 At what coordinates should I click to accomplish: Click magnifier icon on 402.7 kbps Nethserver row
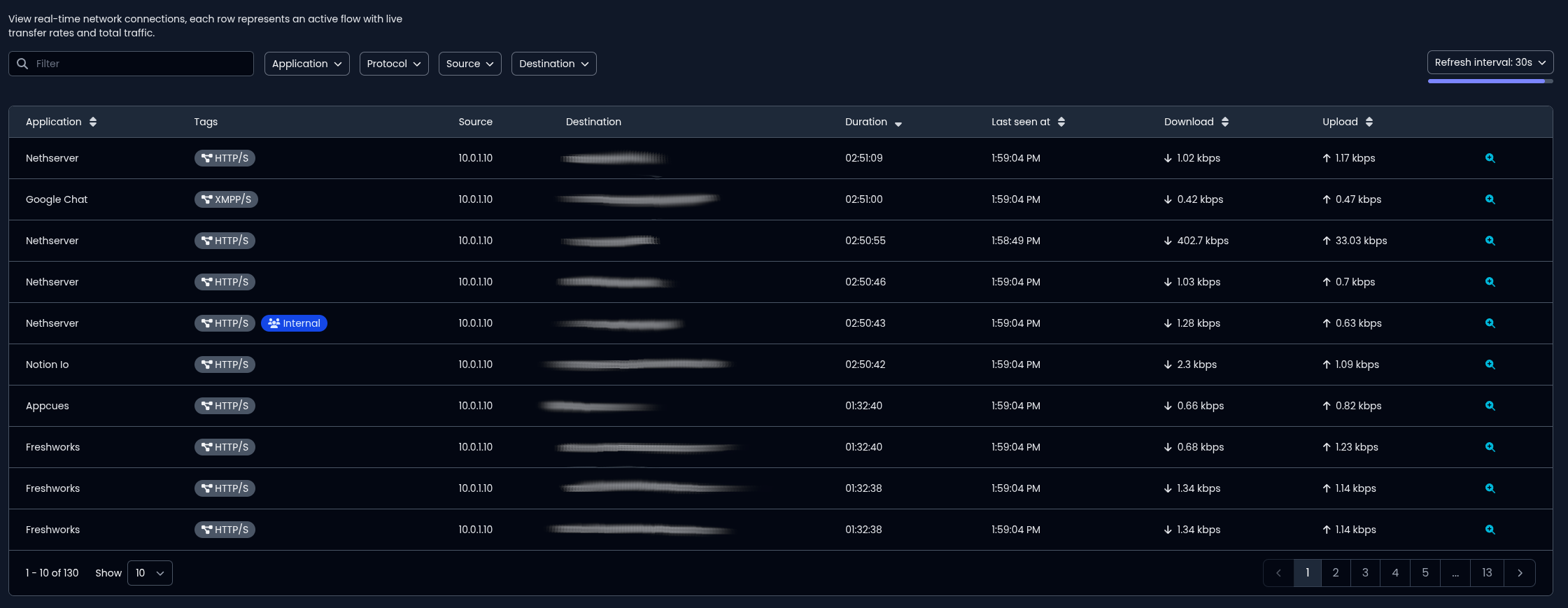(1490, 241)
